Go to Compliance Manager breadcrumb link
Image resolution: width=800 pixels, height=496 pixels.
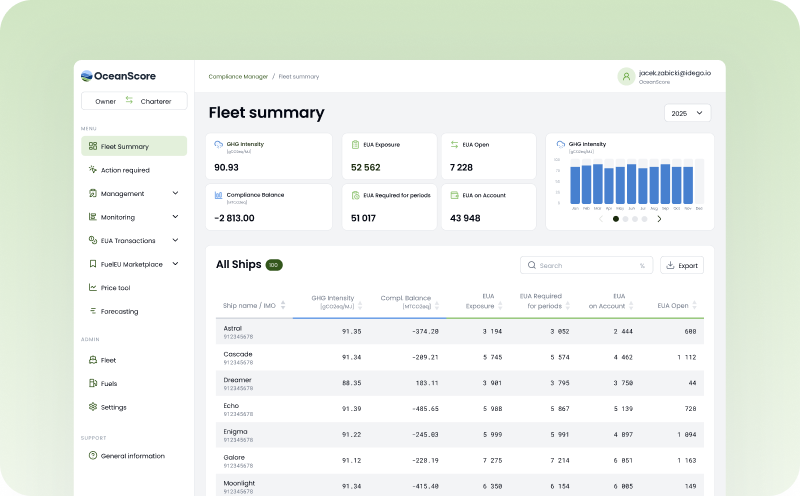pyautogui.click(x=238, y=77)
